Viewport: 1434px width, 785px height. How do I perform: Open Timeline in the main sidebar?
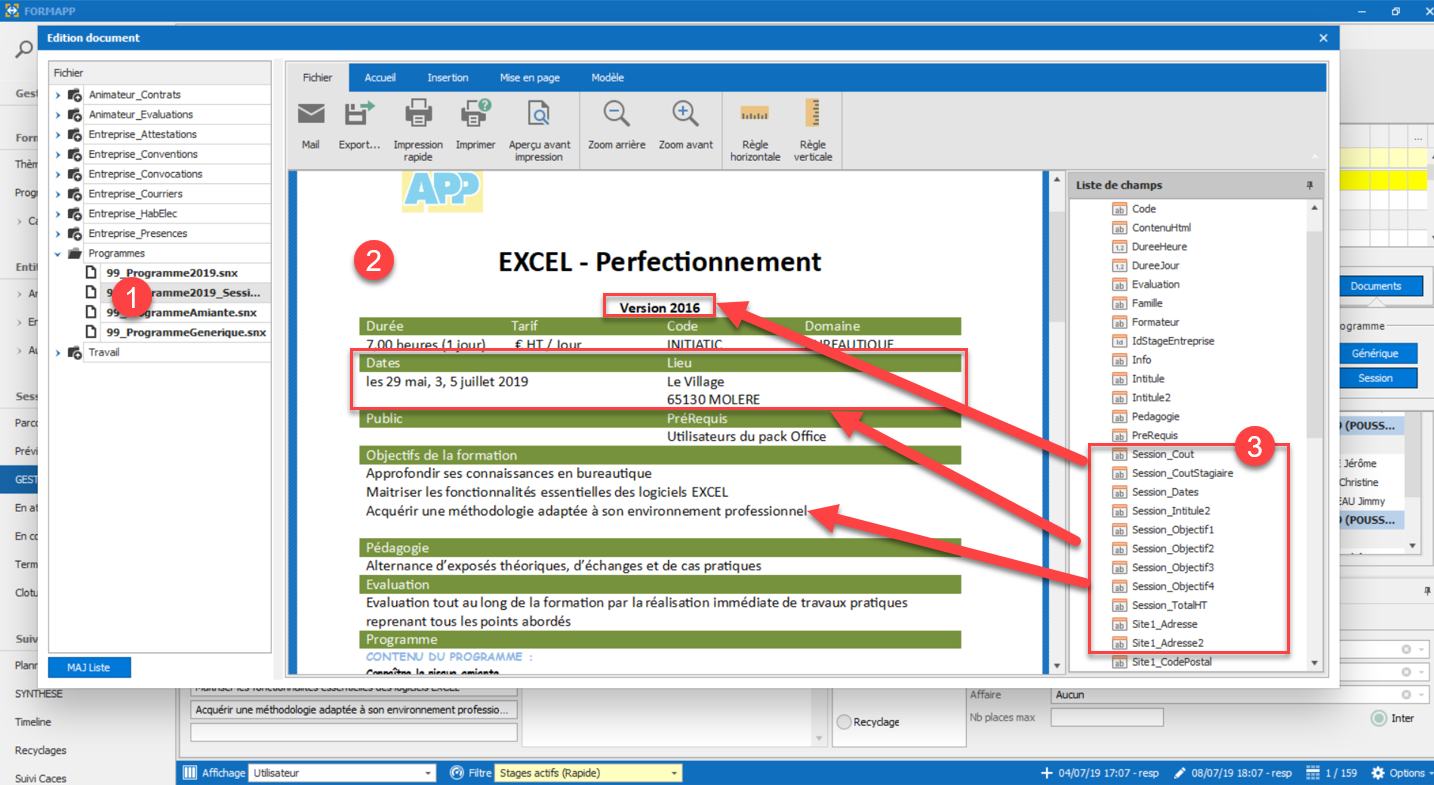pos(33,722)
